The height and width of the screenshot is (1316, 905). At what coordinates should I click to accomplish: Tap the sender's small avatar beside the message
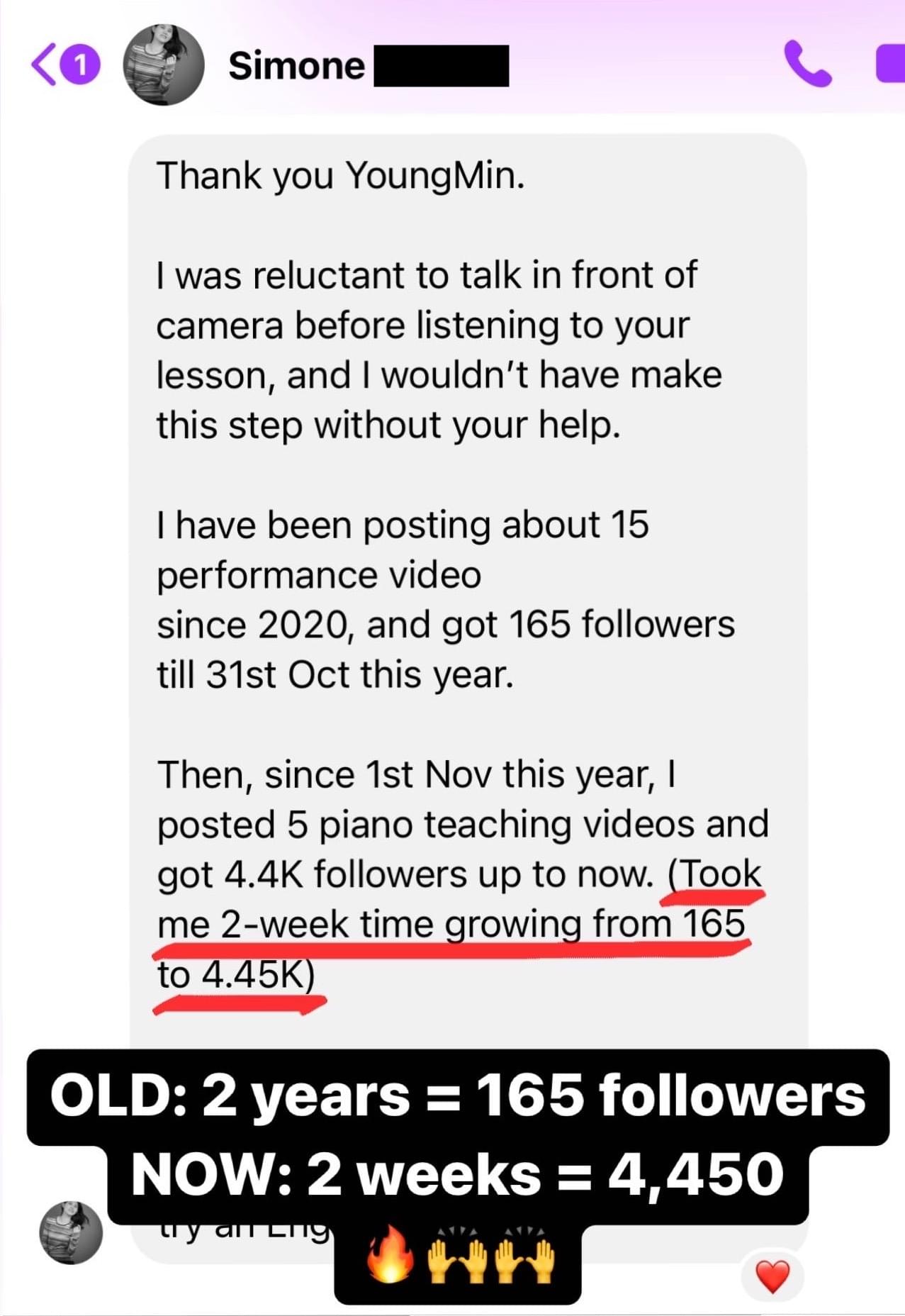coord(70,1232)
